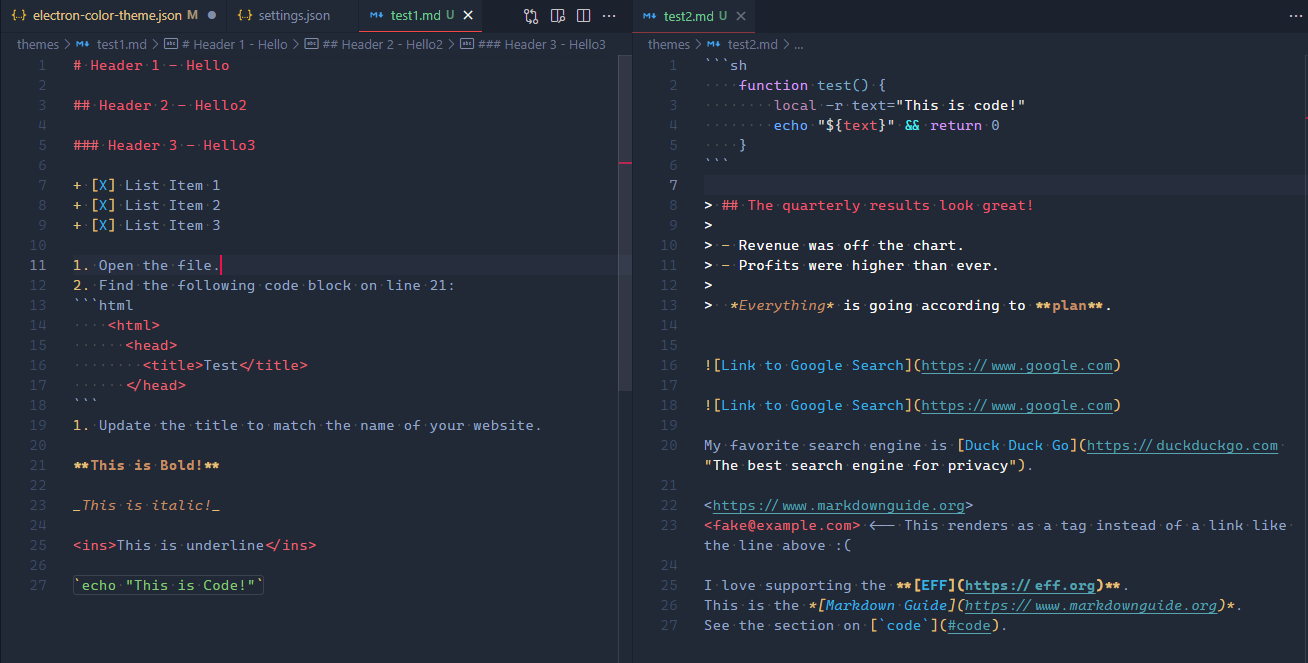Click the symbol icon before Header 2 breadcrumb
Image resolution: width=1308 pixels, height=663 pixels.
click(310, 44)
